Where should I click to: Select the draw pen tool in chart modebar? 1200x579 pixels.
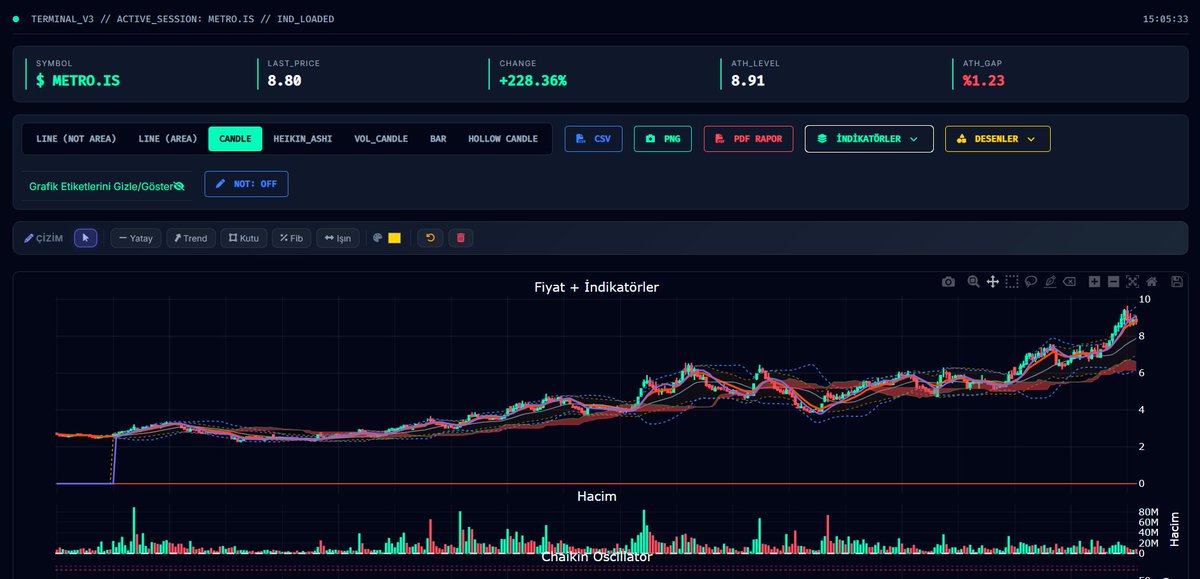coord(1050,282)
